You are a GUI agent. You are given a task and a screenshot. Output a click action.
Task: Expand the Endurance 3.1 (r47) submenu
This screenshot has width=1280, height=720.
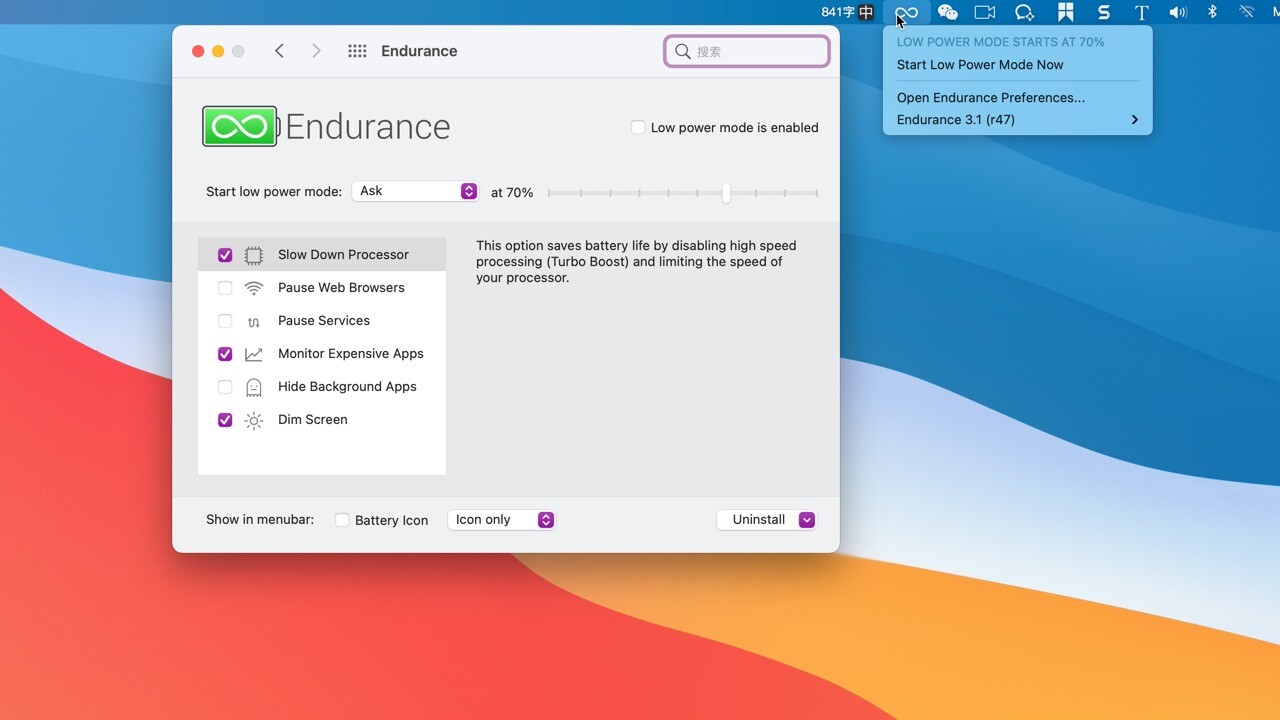click(1018, 120)
